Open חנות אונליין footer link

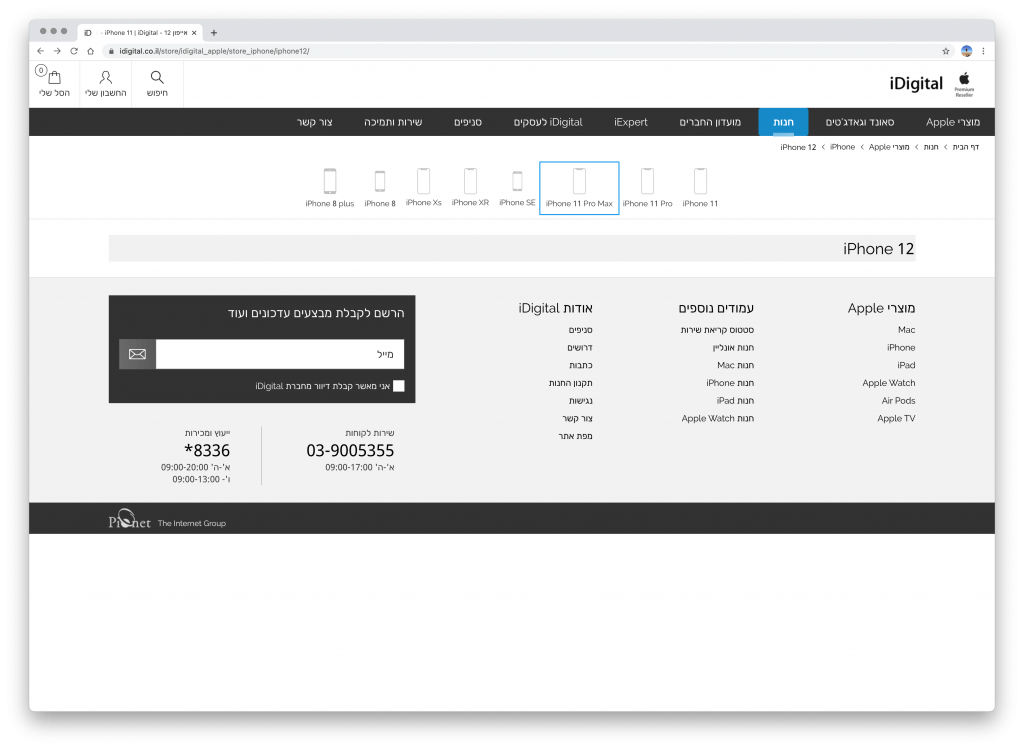point(733,348)
